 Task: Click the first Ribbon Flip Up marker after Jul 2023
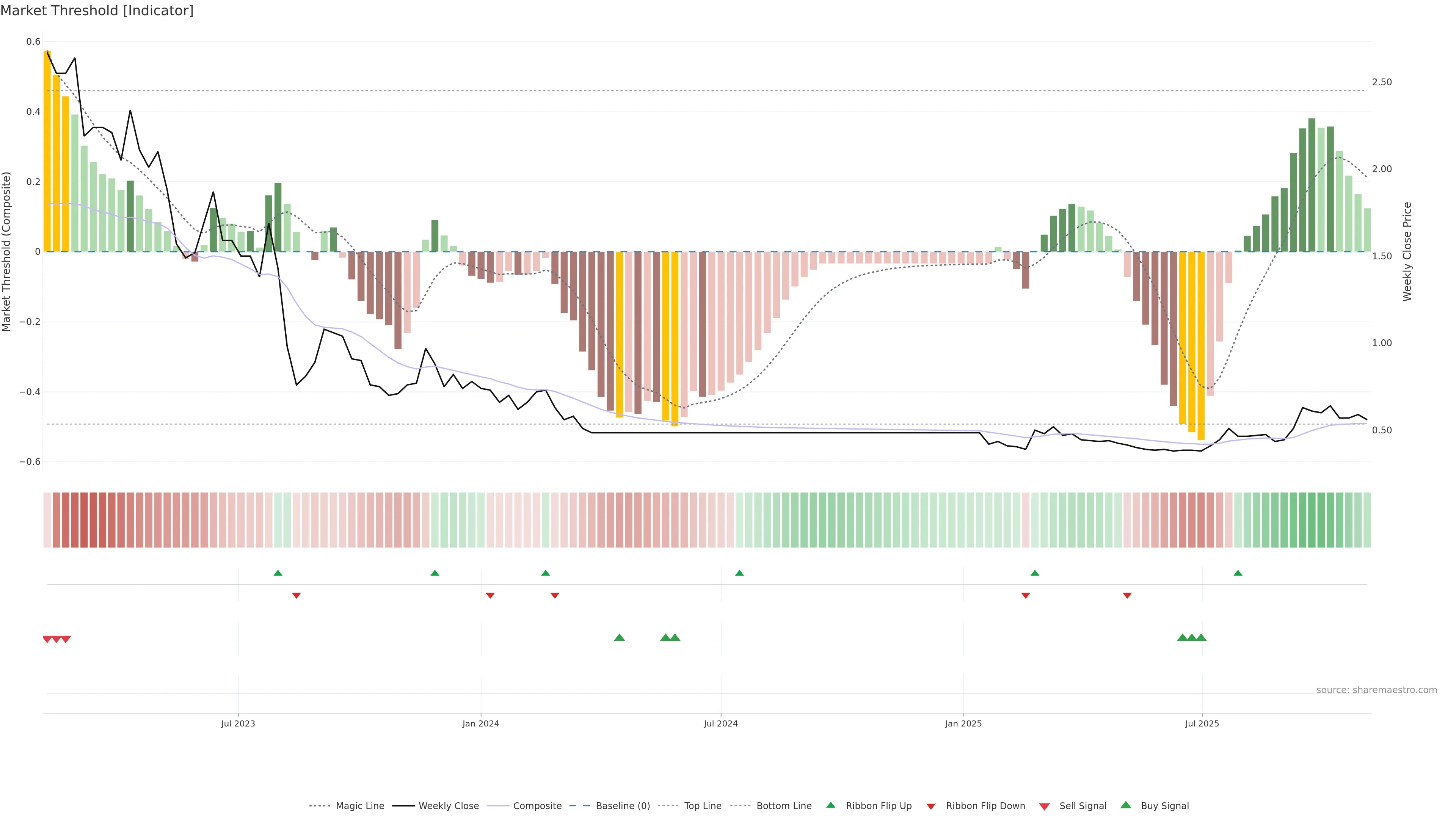tap(278, 573)
